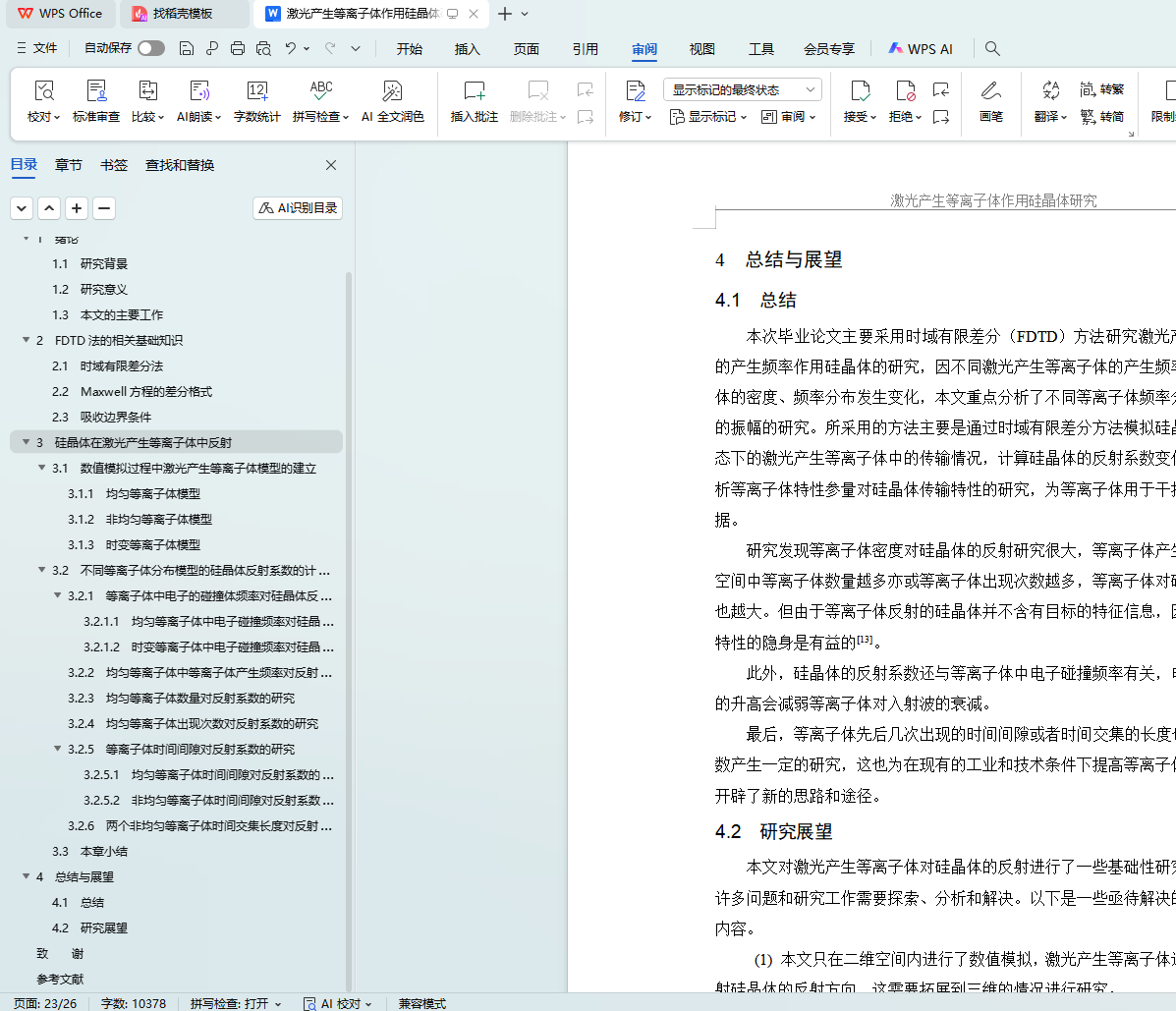Toggle the 自动保存 autosave switch
1176x1011 pixels.
150,48
